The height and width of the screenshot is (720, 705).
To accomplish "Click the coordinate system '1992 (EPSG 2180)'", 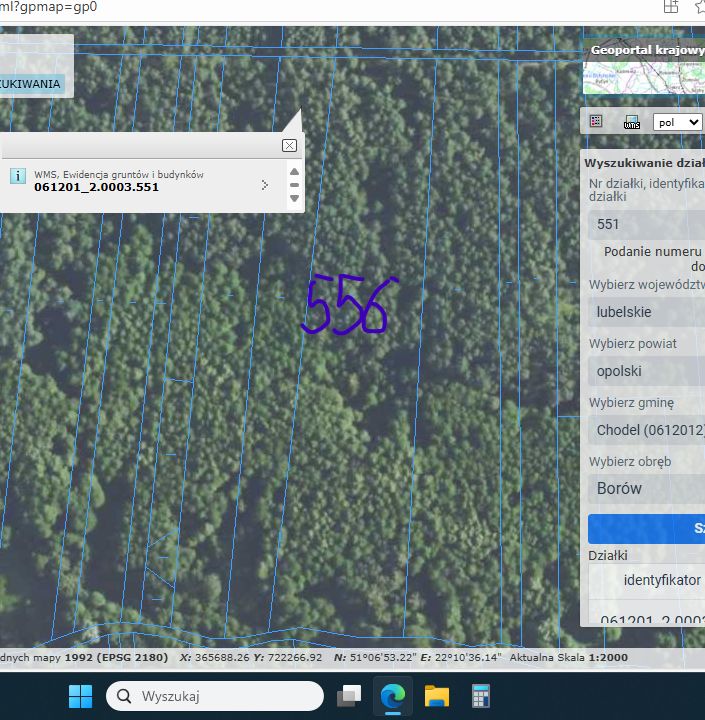I will (x=116, y=657).
